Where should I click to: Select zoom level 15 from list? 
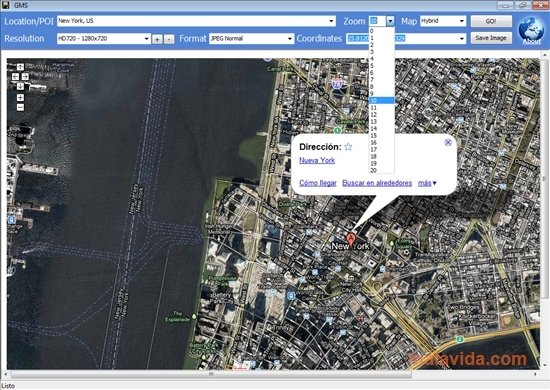coord(381,135)
